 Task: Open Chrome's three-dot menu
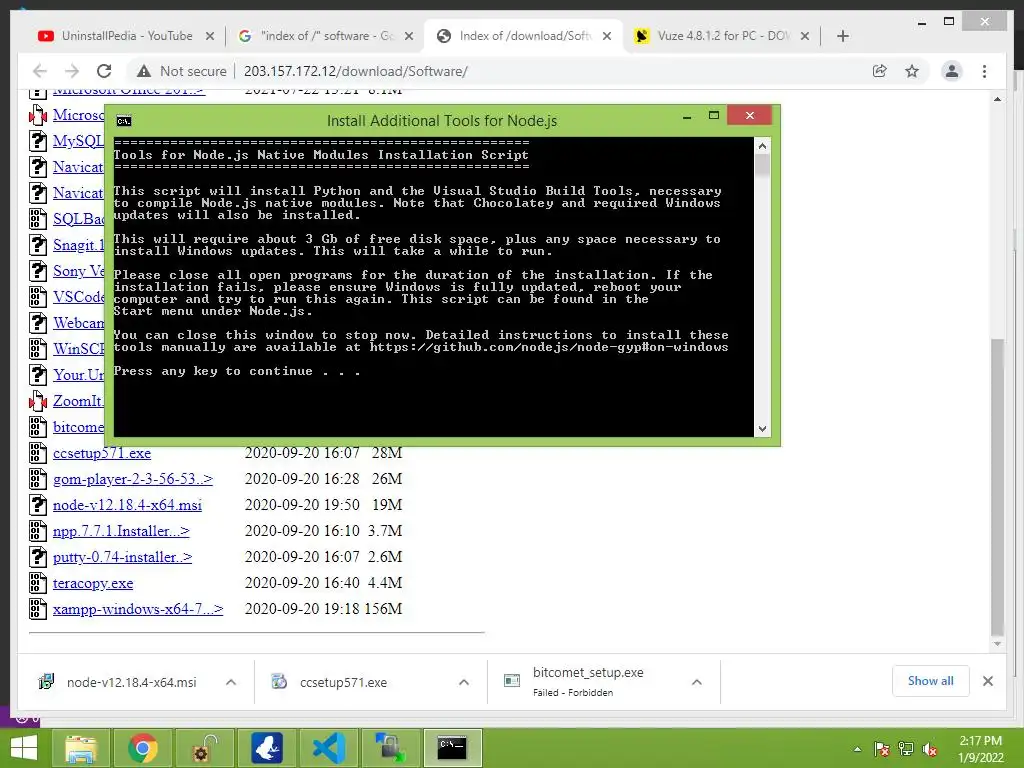tap(984, 71)
